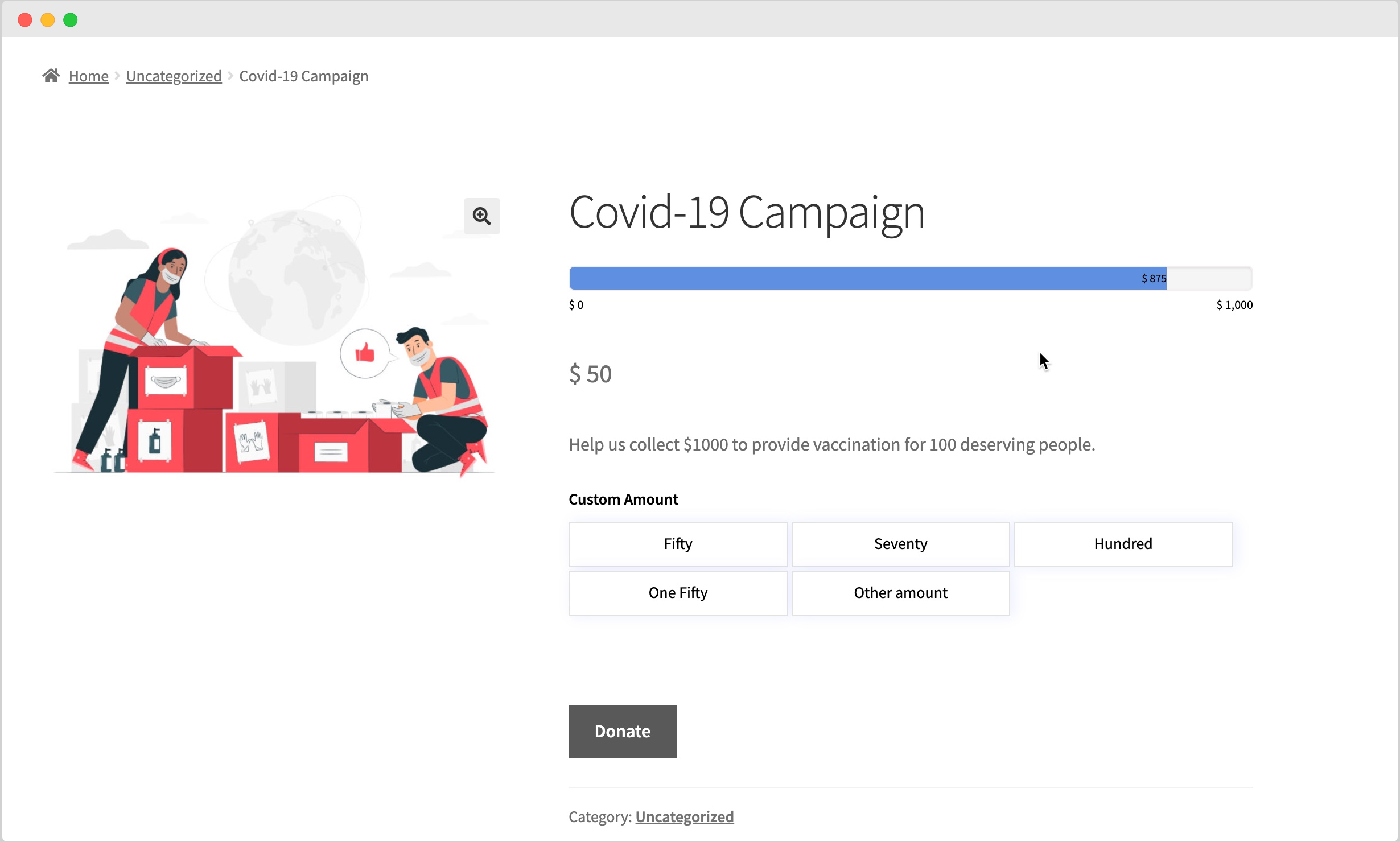Viewport: 1400px width, 842px height.
Task: Click the $ 1,000 goal label
Action: pos(1234,305)
